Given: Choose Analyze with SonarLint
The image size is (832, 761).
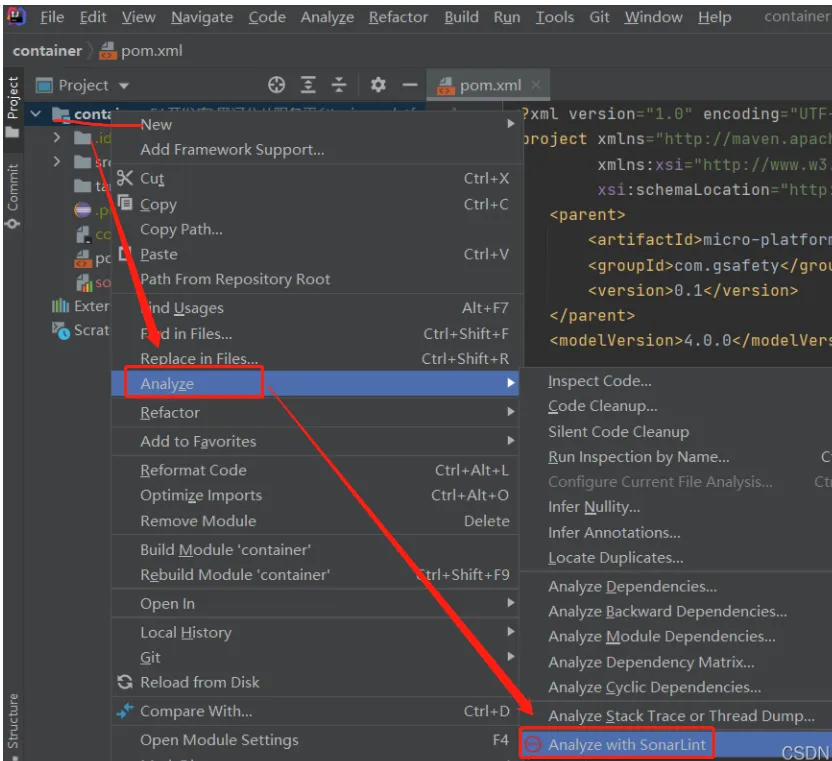Looking at the screenshot, I should [675, 745].
